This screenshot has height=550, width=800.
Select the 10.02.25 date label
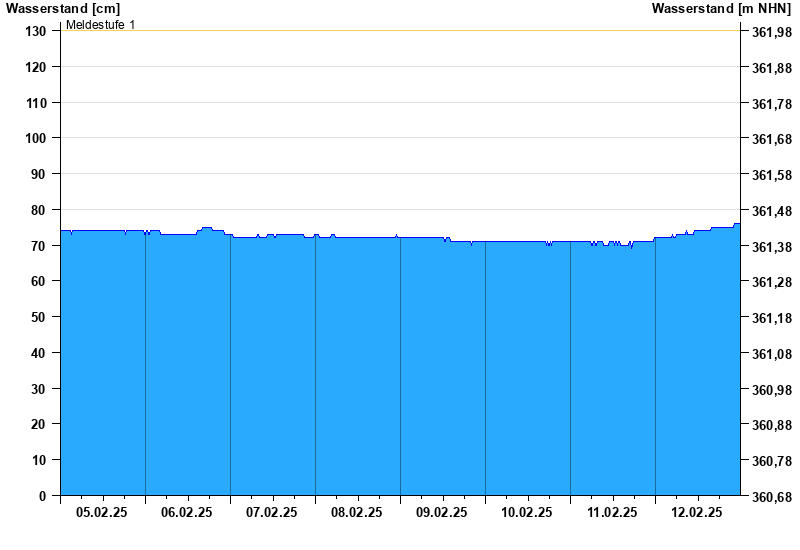[x=527, y=512]
